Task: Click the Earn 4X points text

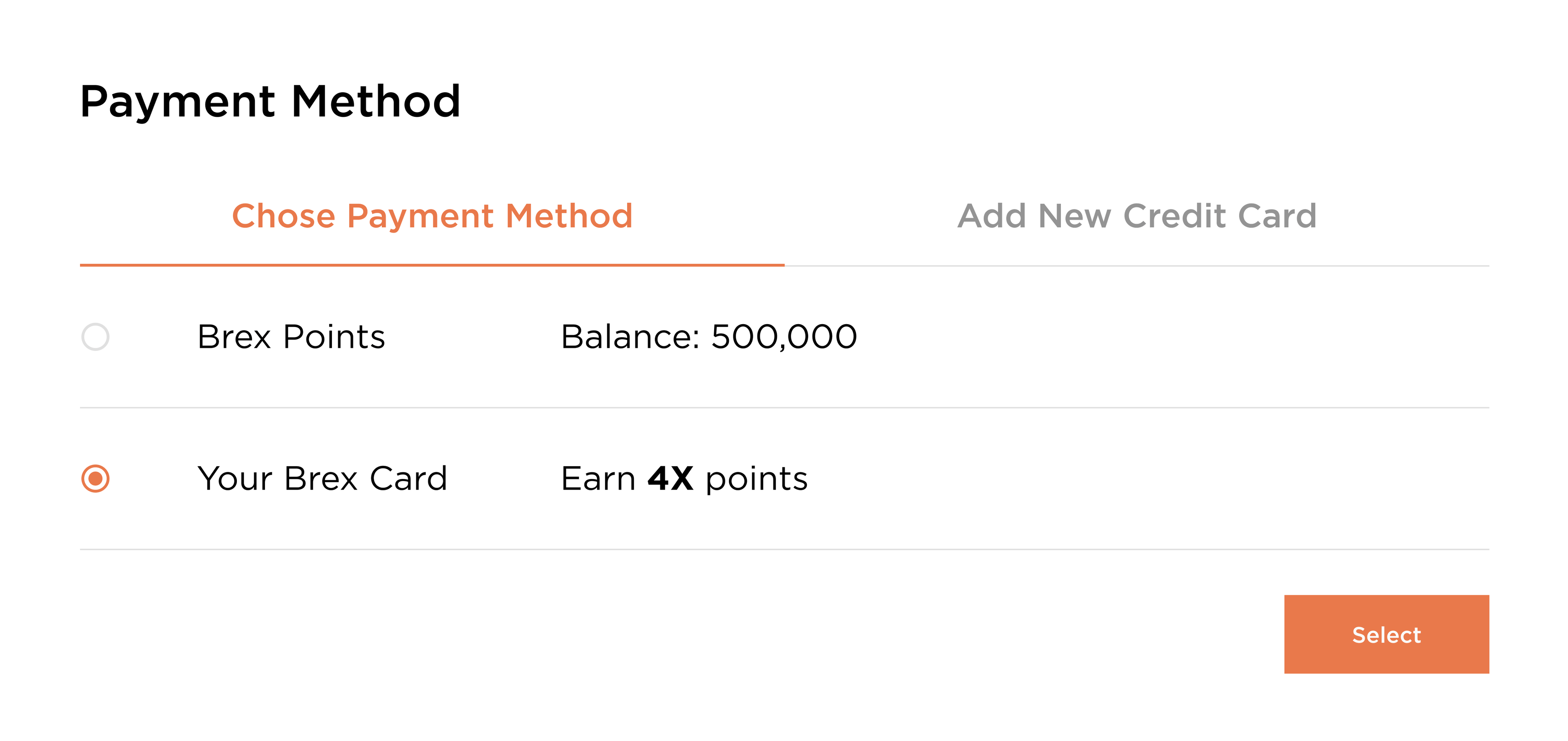Action: pos(684,478)
